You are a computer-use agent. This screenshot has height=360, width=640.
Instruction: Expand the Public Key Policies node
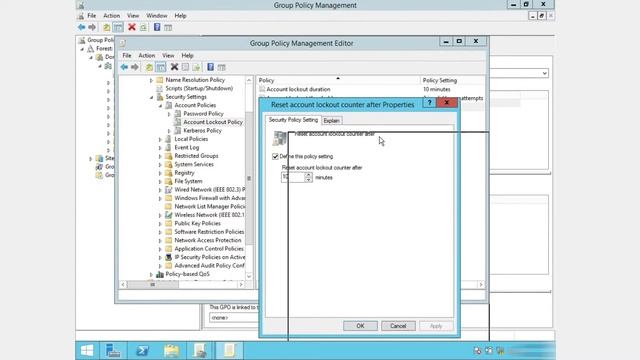point(160,224)
